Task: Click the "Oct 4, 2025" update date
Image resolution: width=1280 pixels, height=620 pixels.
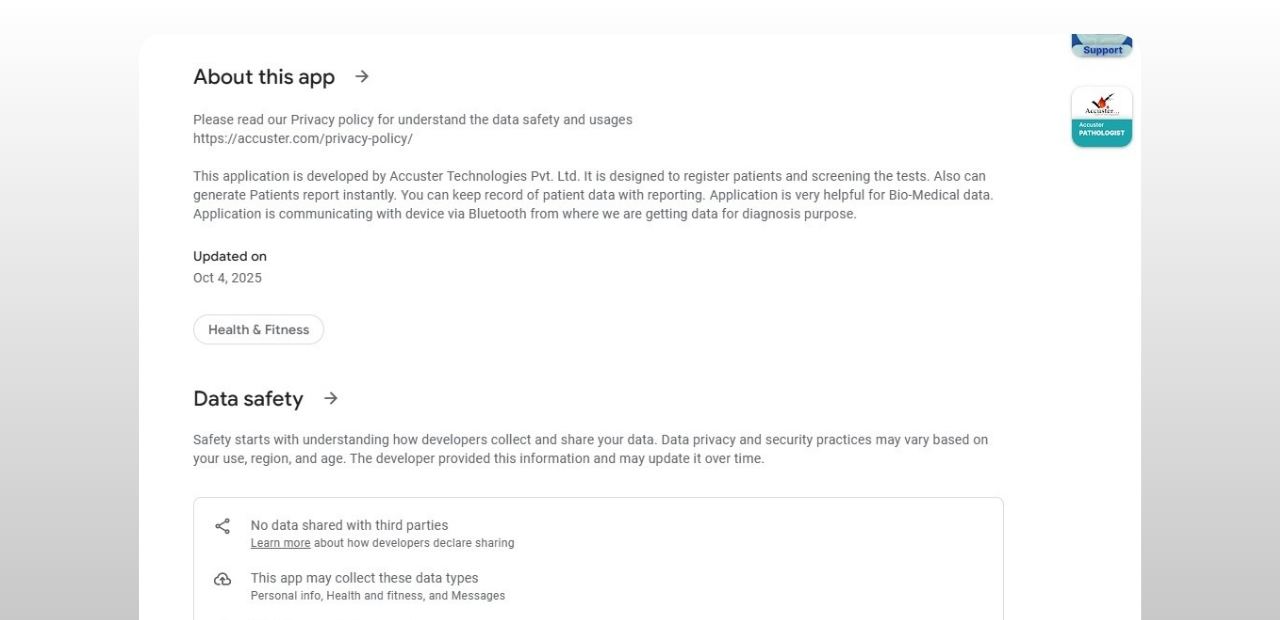Action: coord(227,278)
